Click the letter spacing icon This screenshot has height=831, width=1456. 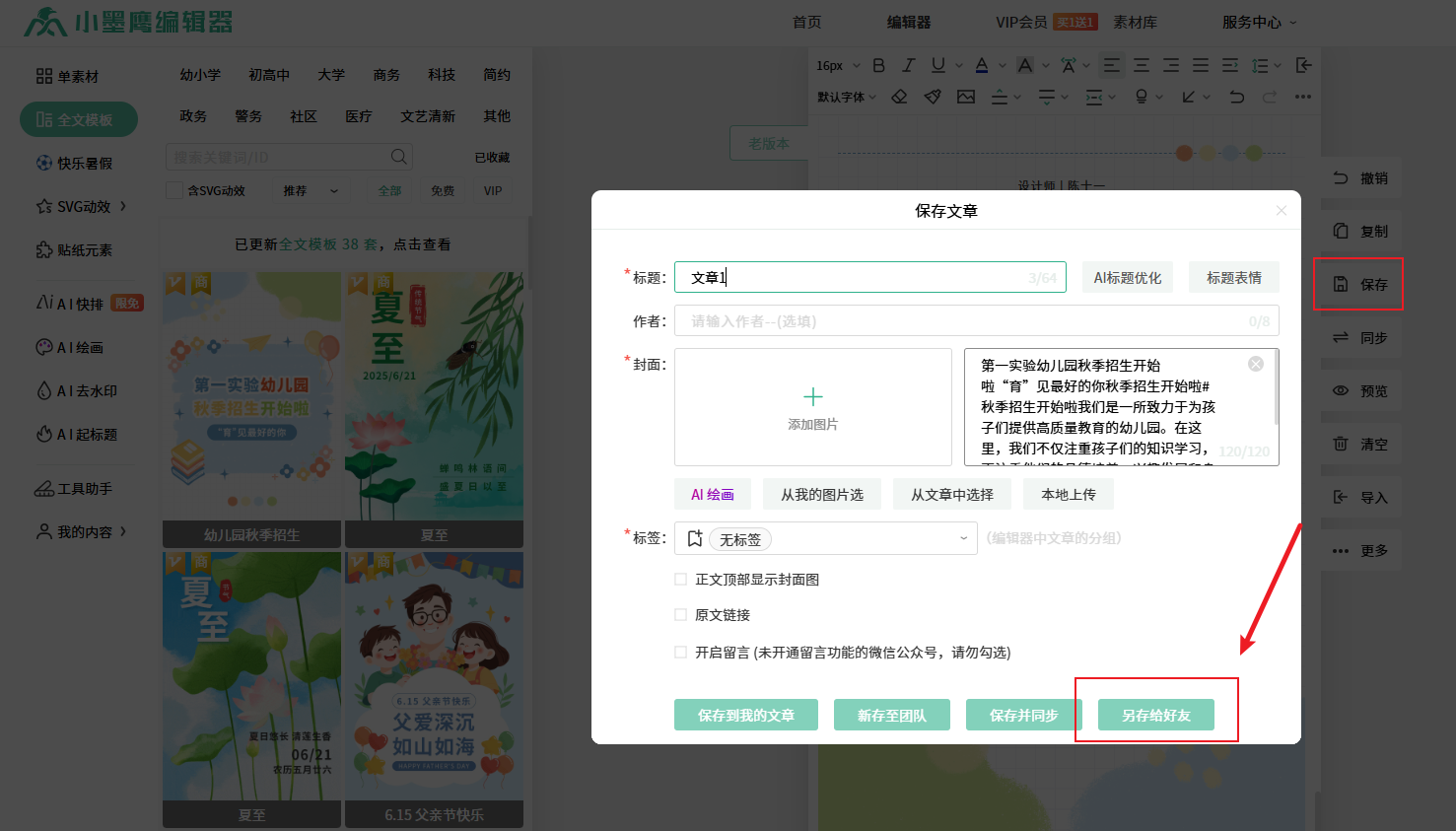(x=1069, y=65)
